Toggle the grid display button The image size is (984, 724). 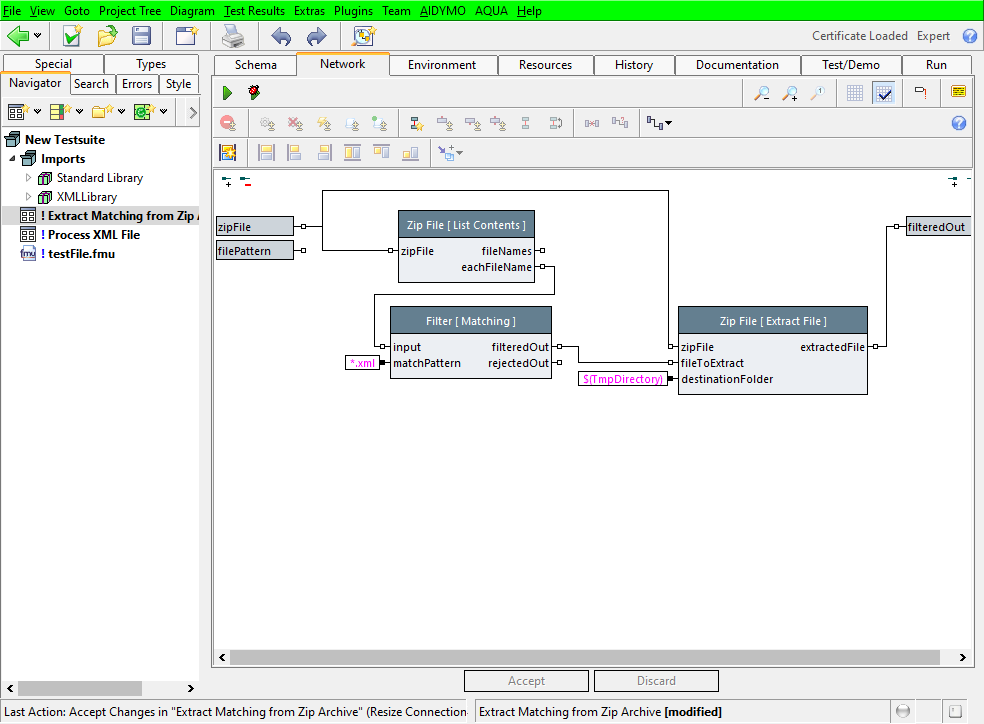point(855,93)
